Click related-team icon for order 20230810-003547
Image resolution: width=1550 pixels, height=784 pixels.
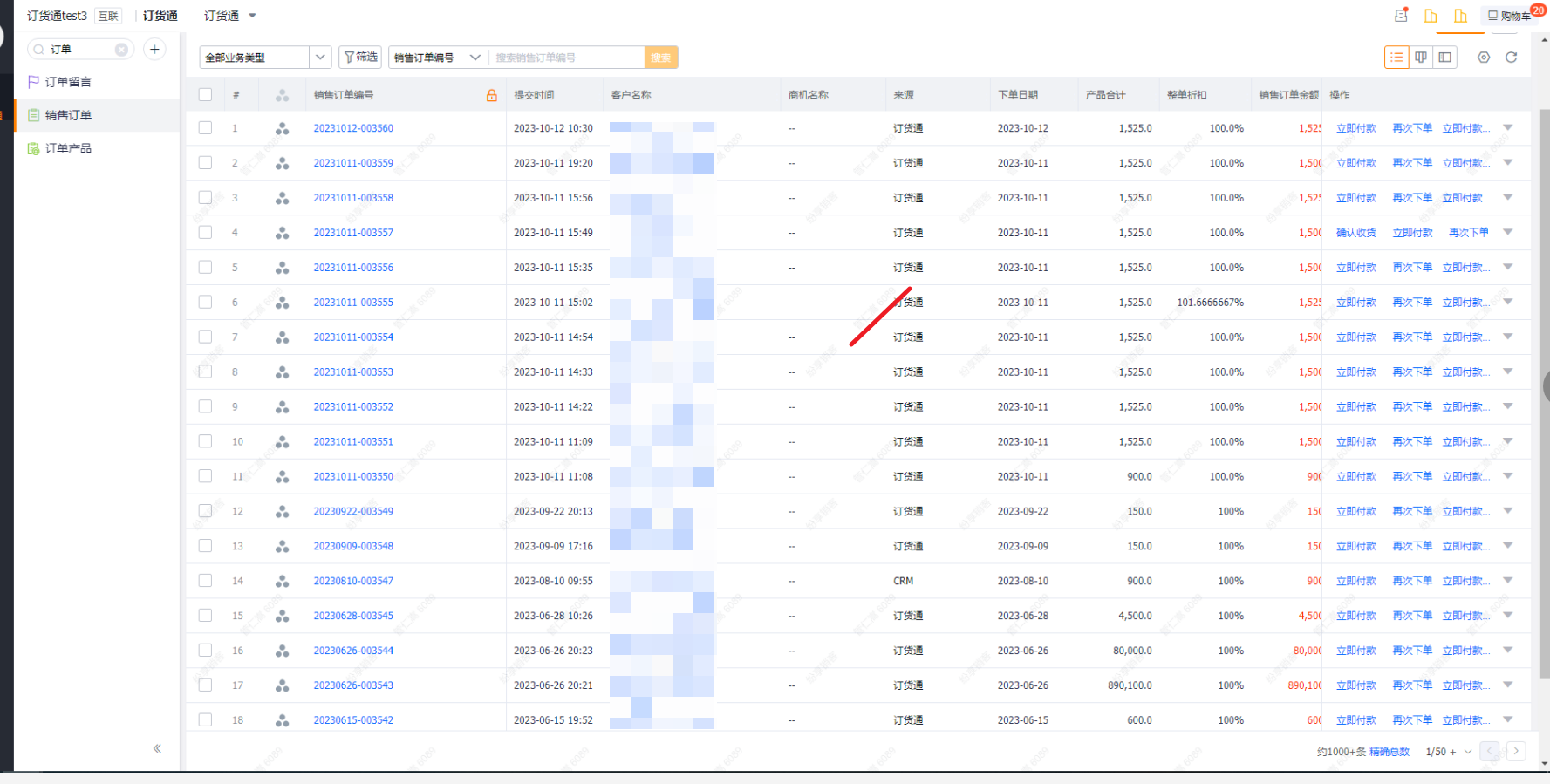click(x=282, y=581)
